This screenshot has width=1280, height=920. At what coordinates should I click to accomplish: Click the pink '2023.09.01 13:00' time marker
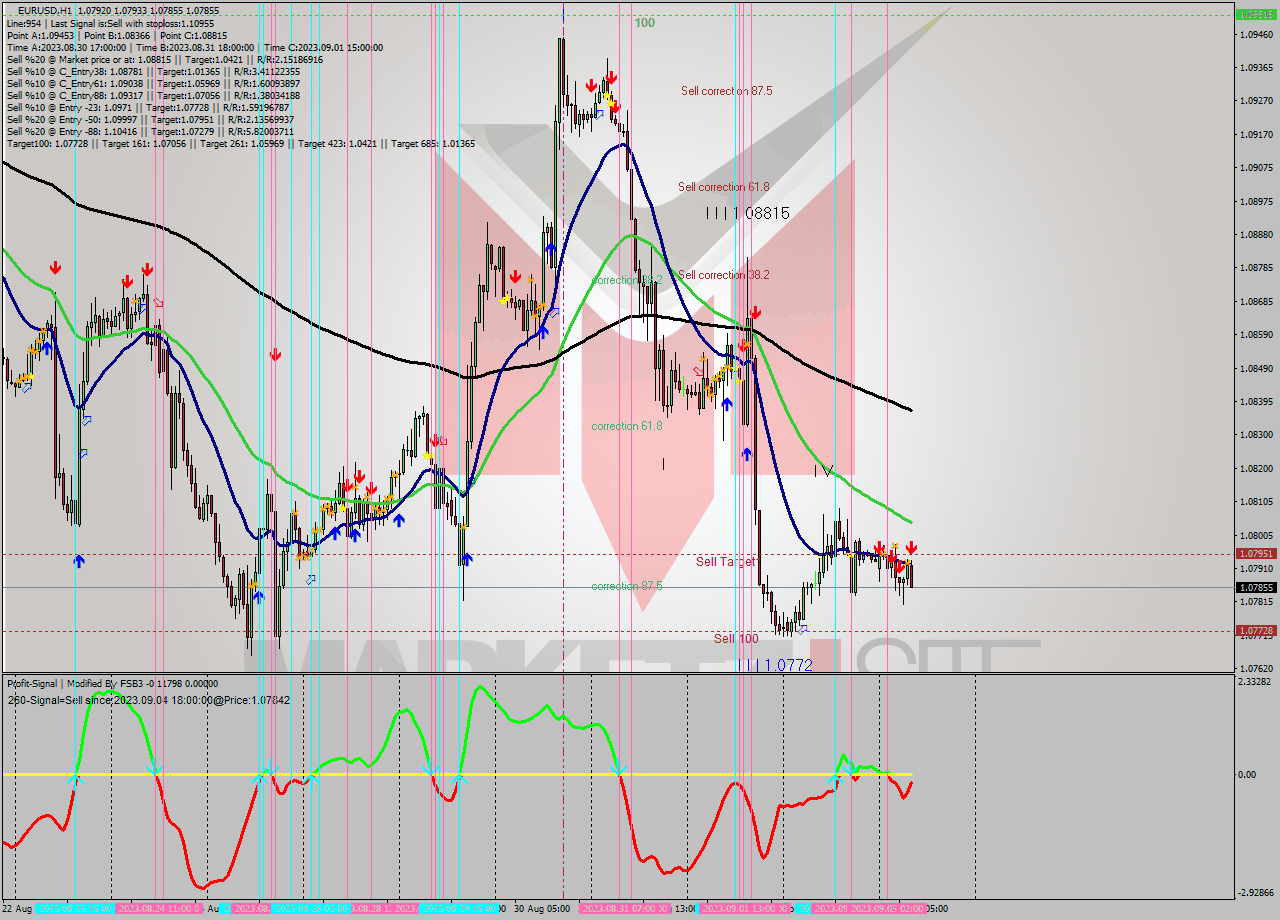point(747,909)
